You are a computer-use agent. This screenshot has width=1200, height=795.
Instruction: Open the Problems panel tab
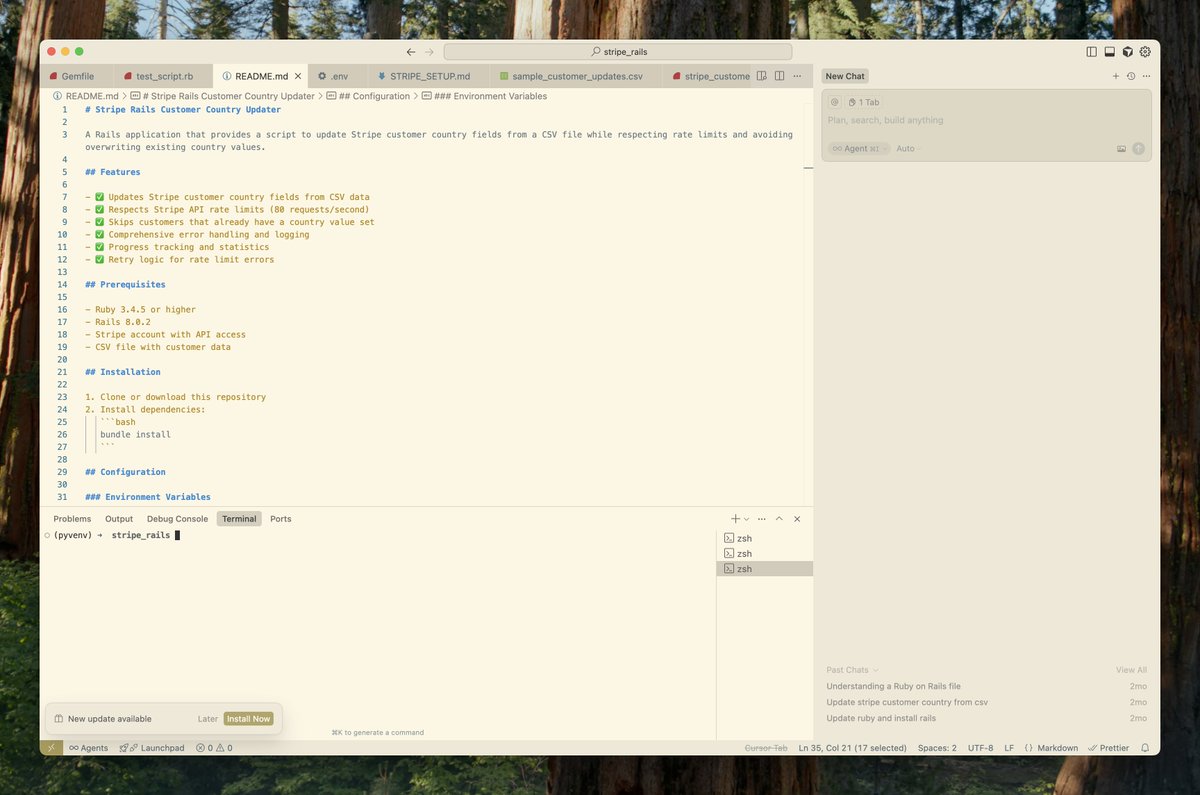(72, 519)
